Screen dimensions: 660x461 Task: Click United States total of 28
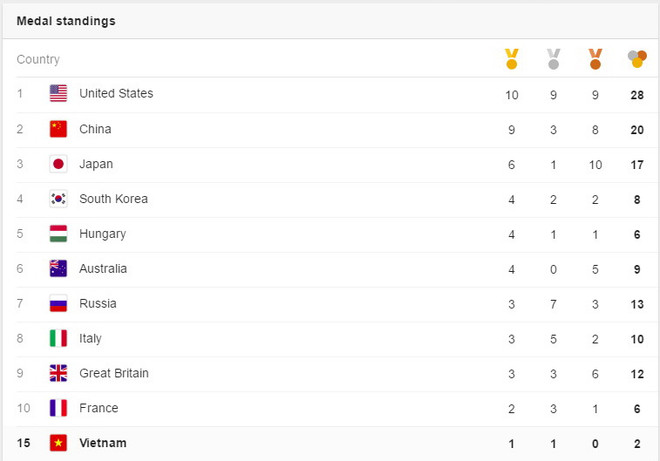tap(636, 94)
